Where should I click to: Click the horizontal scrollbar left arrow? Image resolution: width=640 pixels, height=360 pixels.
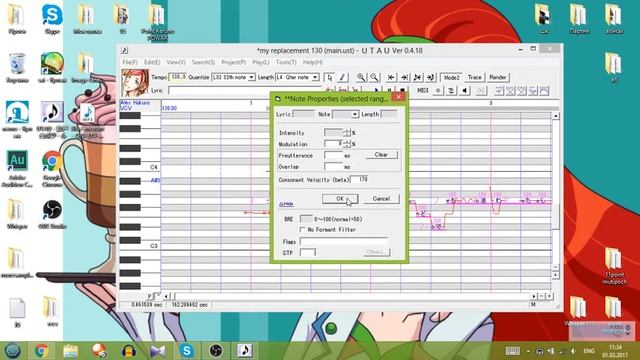166,296
